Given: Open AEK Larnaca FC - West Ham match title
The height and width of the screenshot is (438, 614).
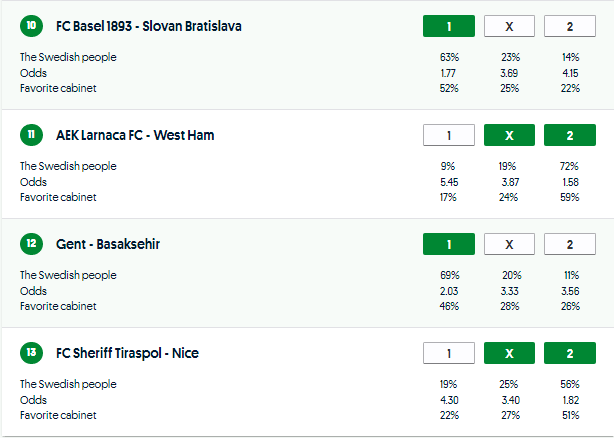Looking at the screenshot, I should point(135,135).
